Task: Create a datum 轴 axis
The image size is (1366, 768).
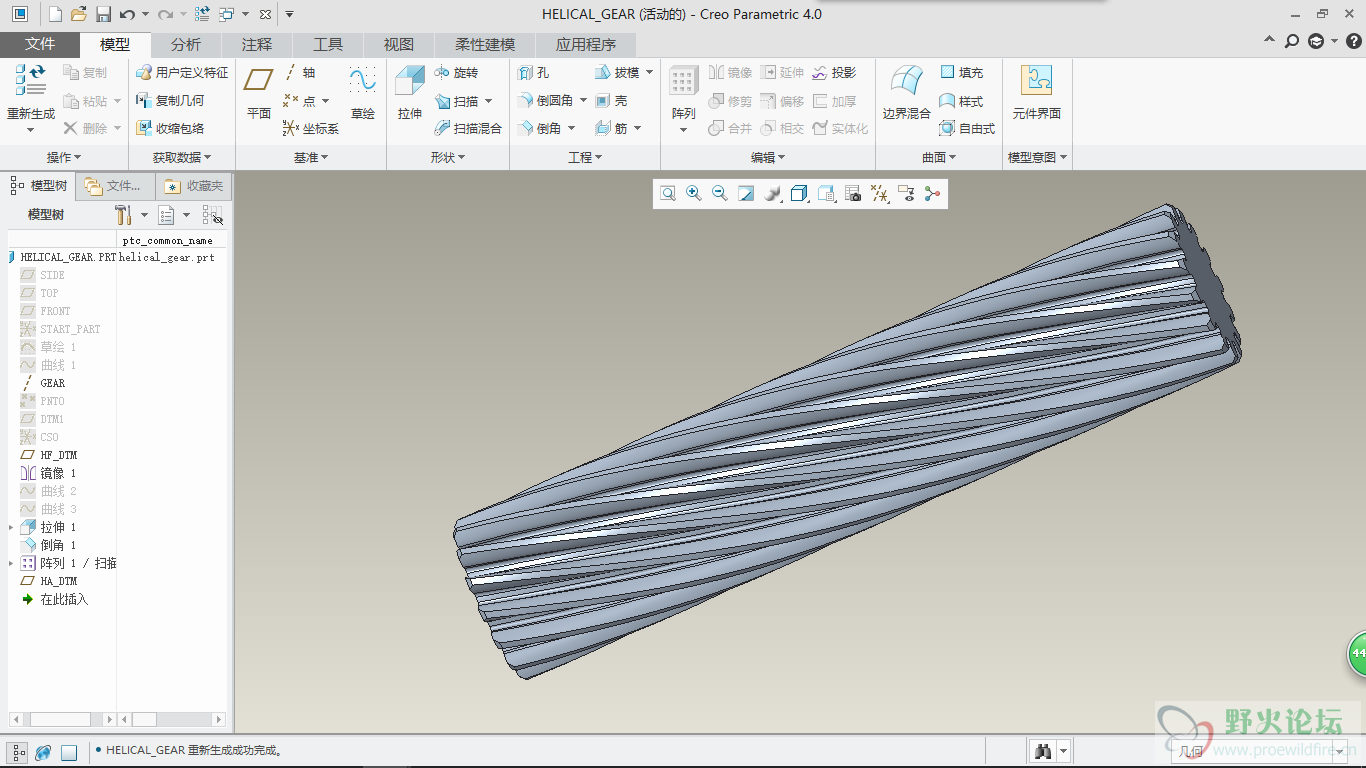Action: coord(300,72)
